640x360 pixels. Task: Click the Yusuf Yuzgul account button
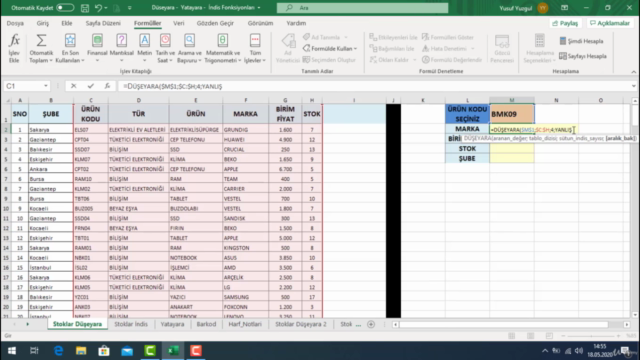click(524, 8)
